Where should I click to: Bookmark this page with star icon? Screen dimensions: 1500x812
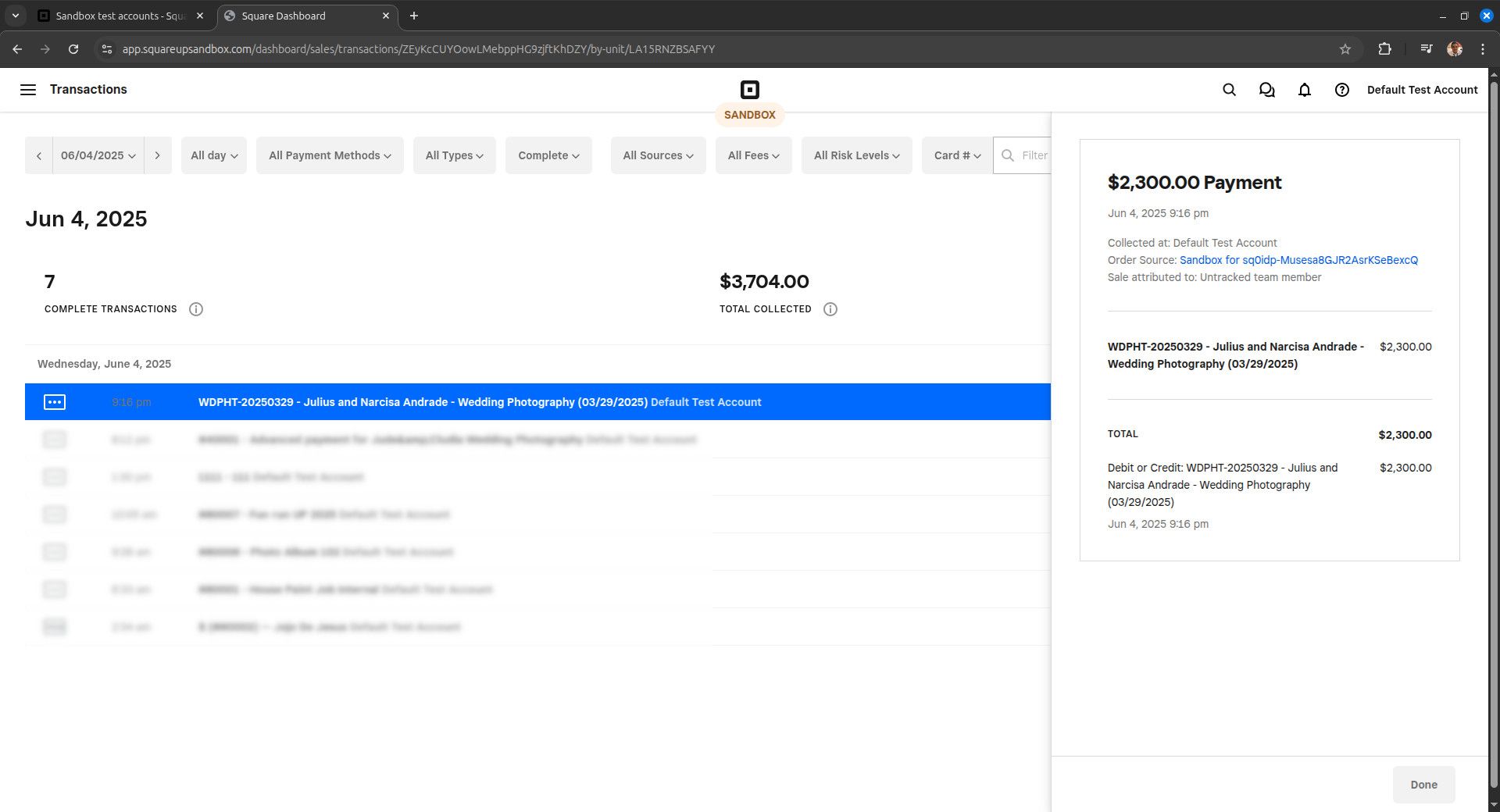tap(1345, 49)
